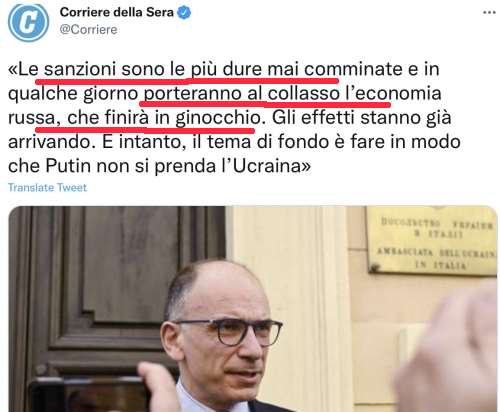
Task: Click the Translate Tweet link
Action: point(47,187)
